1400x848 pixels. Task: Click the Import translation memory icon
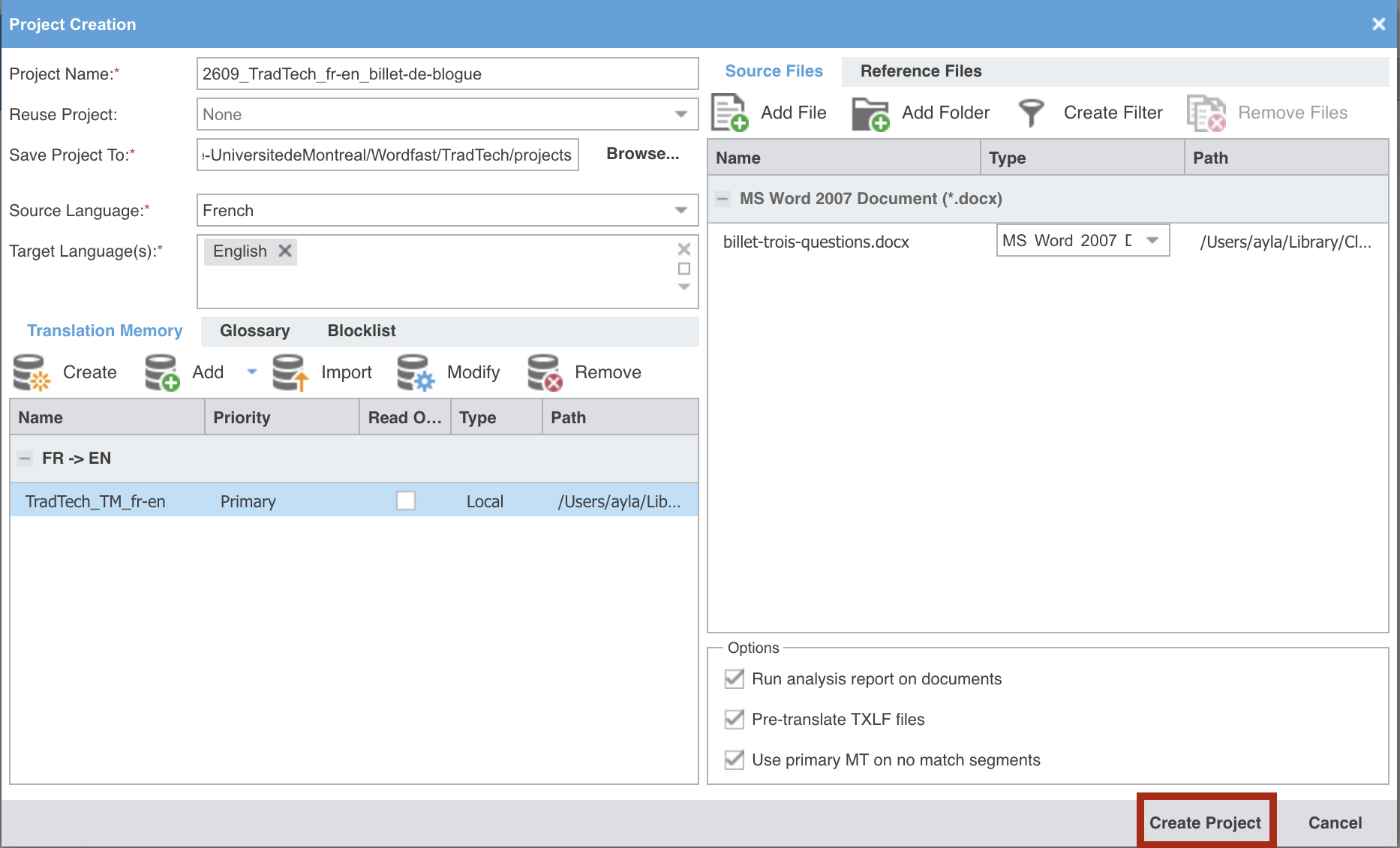pos(290,373)
